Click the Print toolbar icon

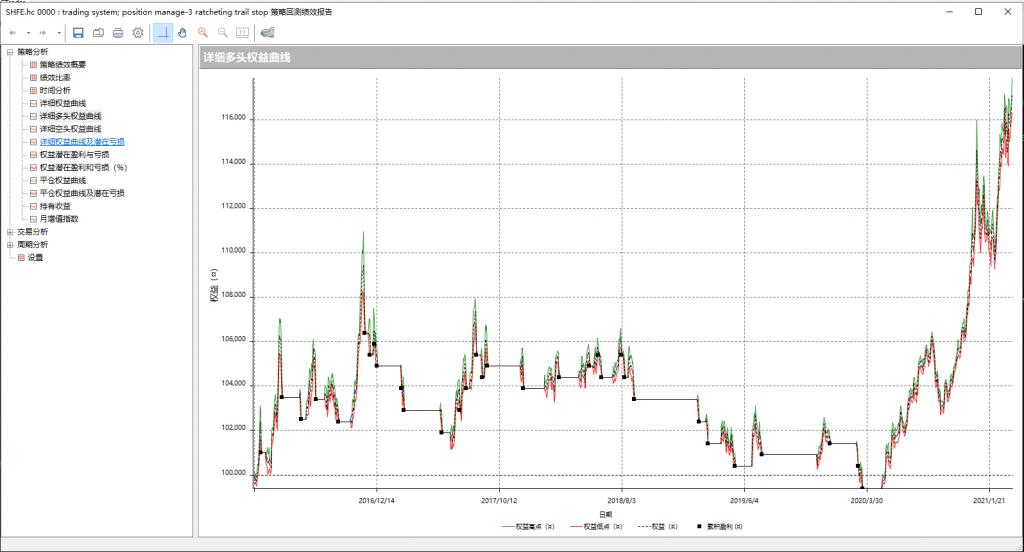tap(118, 33)
